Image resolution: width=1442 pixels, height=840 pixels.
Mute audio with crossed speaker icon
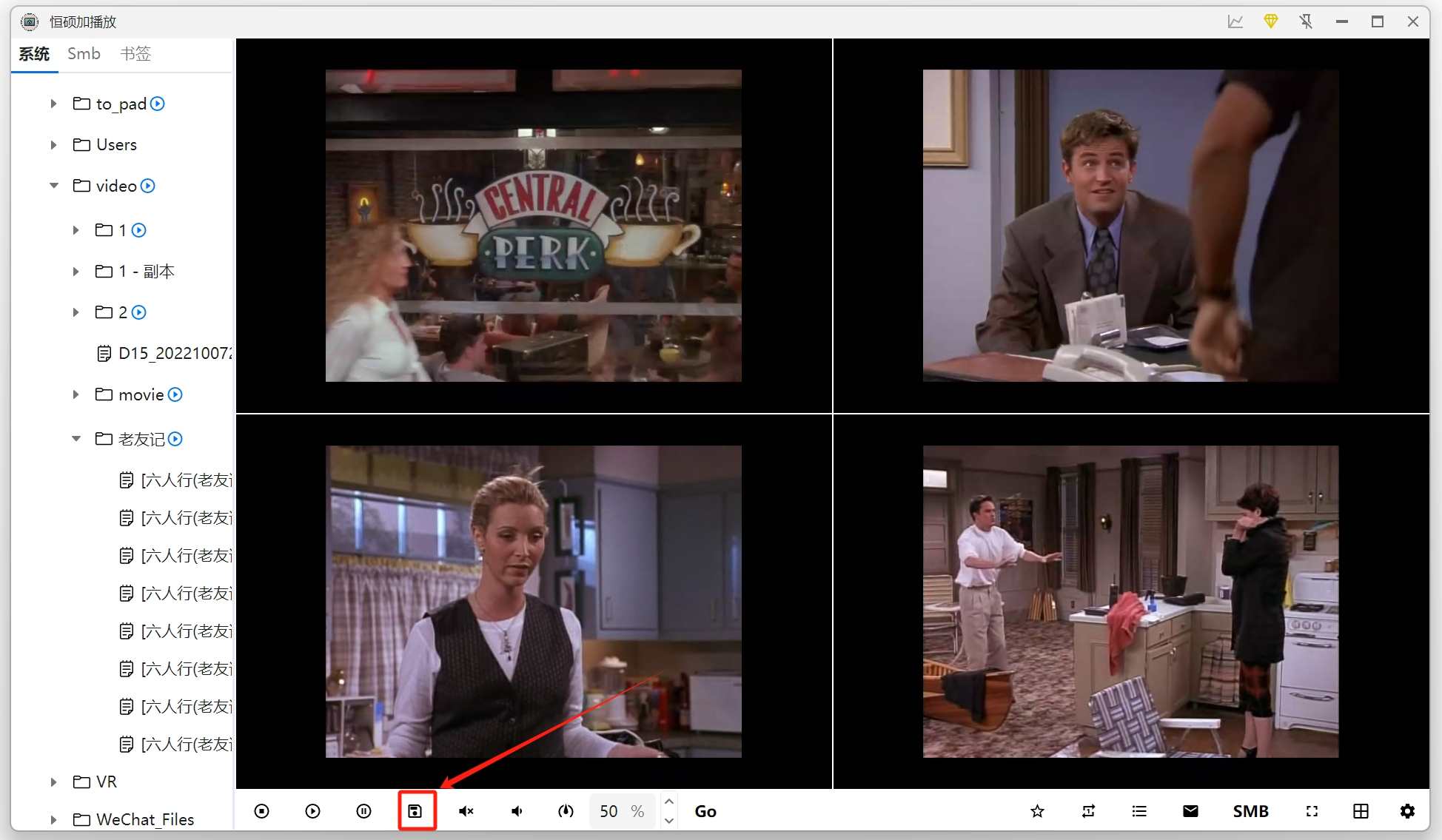[466, 811]
